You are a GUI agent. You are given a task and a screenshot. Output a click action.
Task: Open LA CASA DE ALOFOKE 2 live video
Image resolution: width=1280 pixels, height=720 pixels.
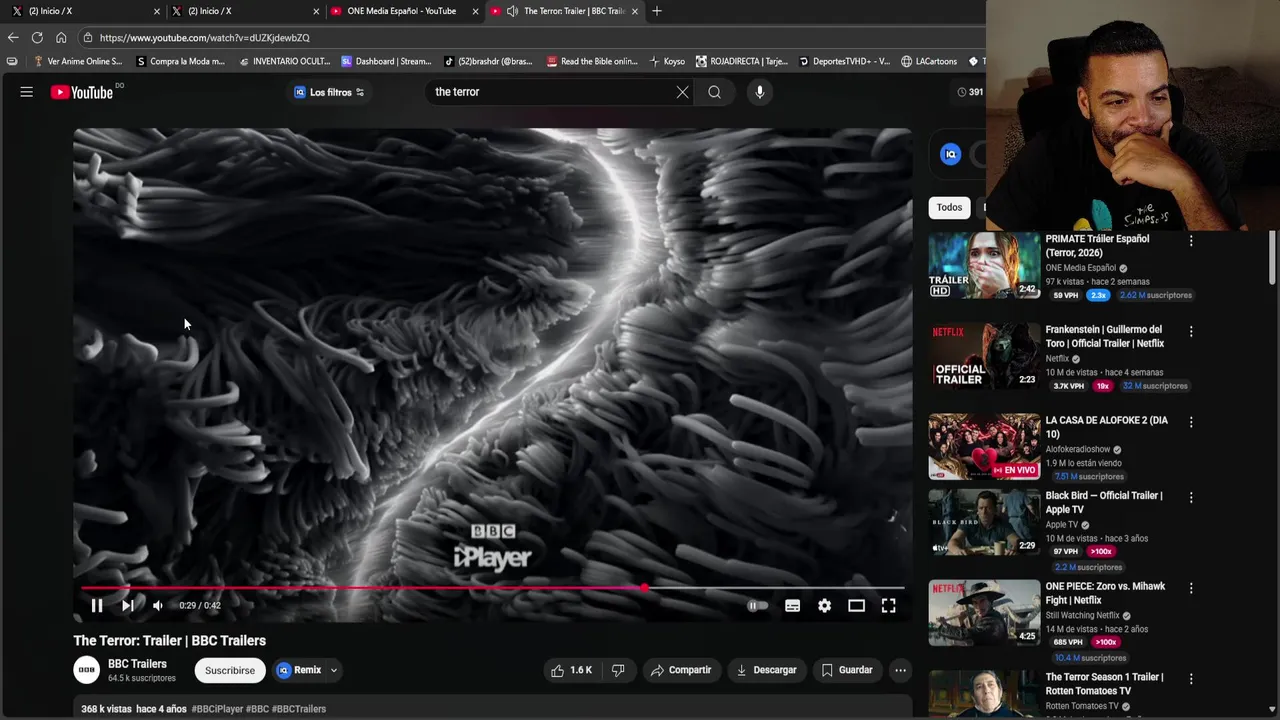coord(984,447)
